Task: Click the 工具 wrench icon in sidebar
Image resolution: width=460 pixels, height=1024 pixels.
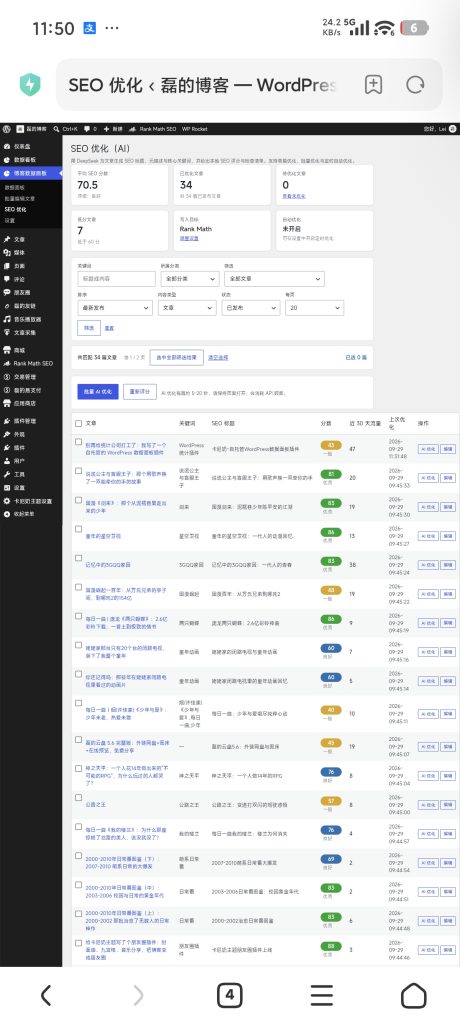Action: (x=7, y=474)
